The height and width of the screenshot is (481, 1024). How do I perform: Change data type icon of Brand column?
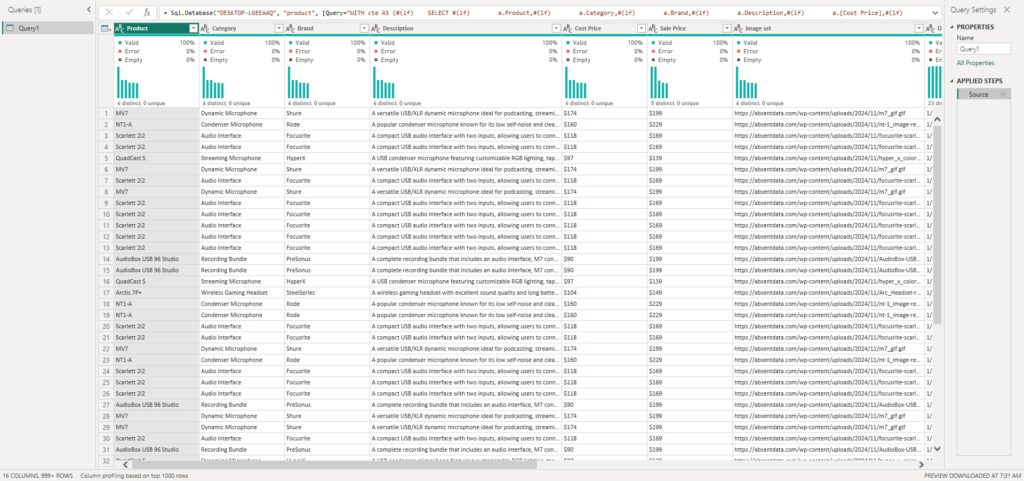click(x=291, y=29)
